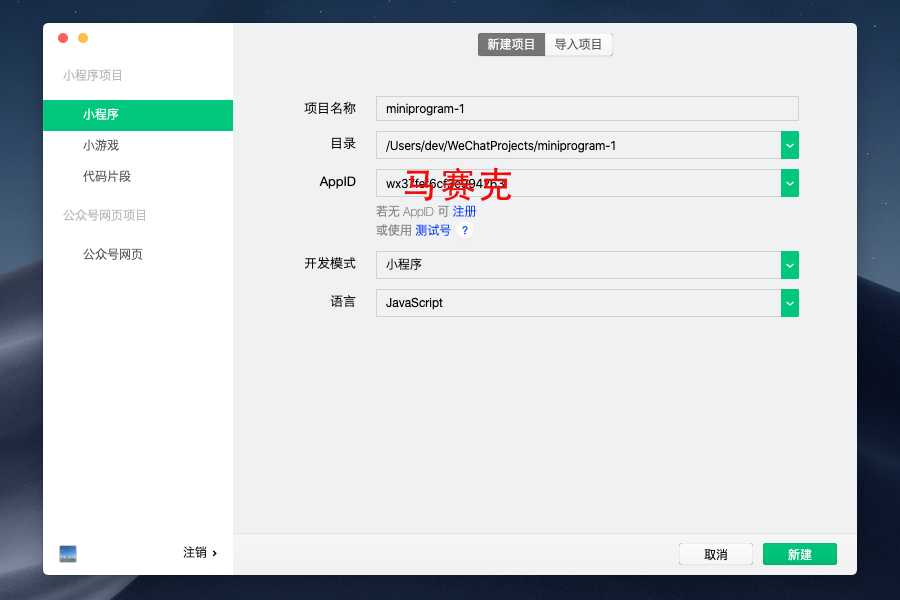Viewport: 900px width, 600px height.
Task: Click the 公众号网页项目 section header
Action: click(104, 215)
